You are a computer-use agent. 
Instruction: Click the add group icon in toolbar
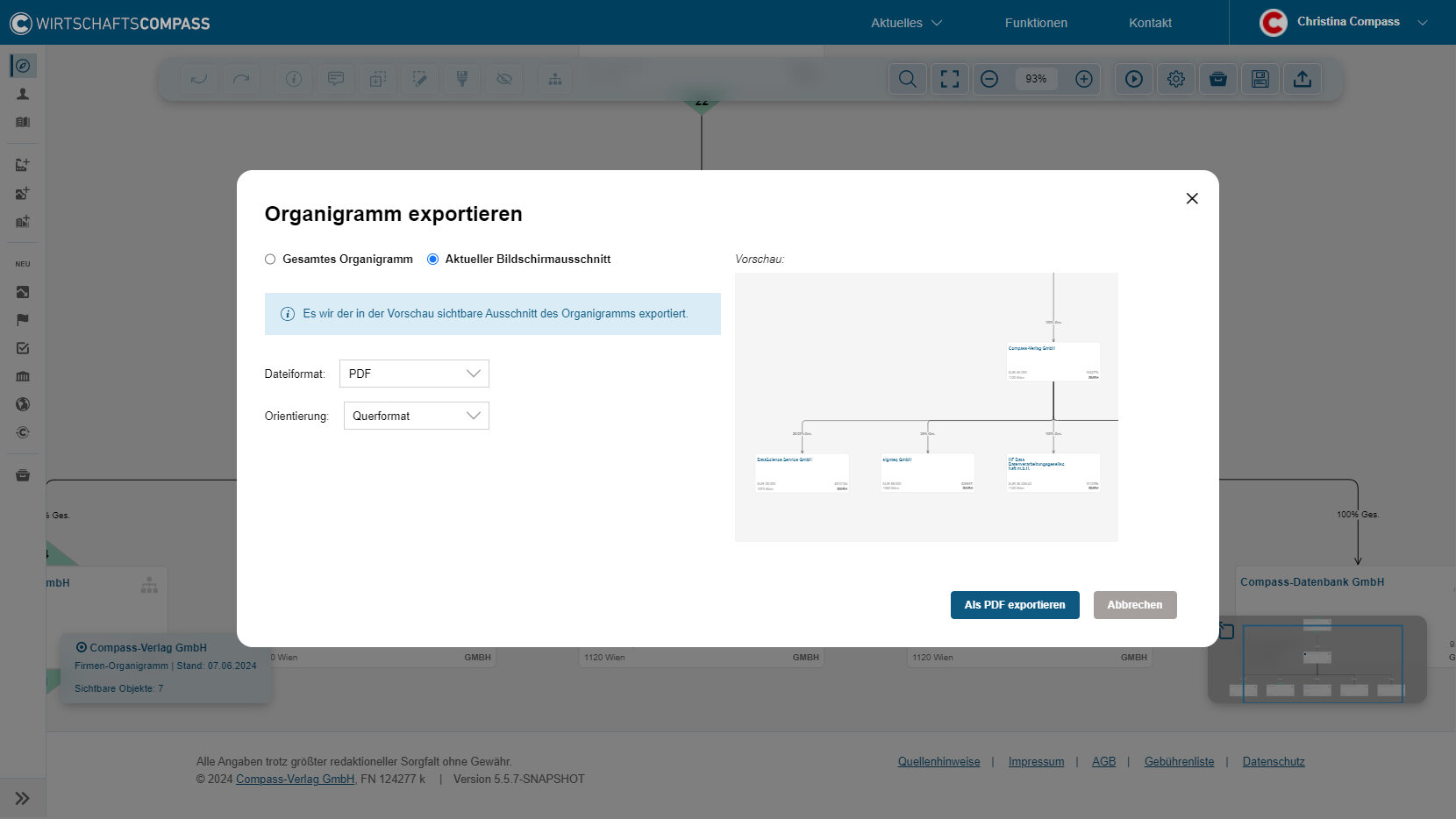click(378, 79)
